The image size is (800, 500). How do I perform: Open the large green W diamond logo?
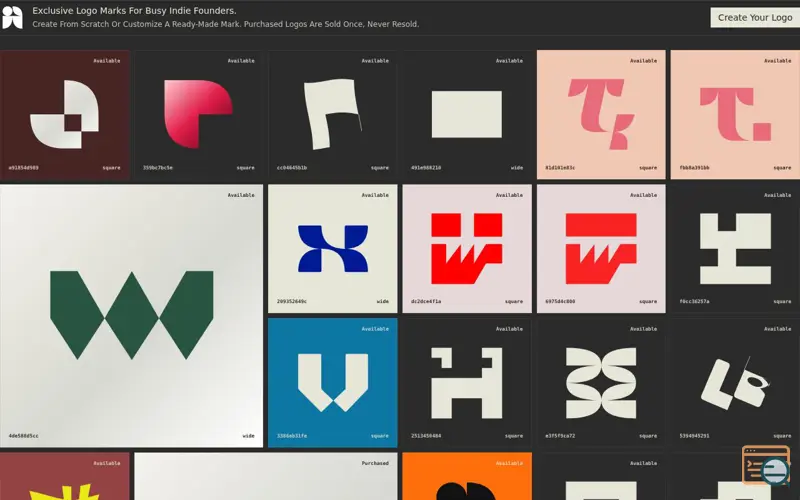tap(132, 316)
